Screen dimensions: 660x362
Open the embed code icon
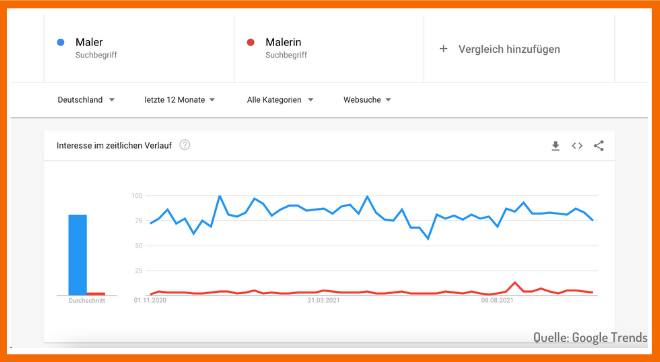[577, 146]
